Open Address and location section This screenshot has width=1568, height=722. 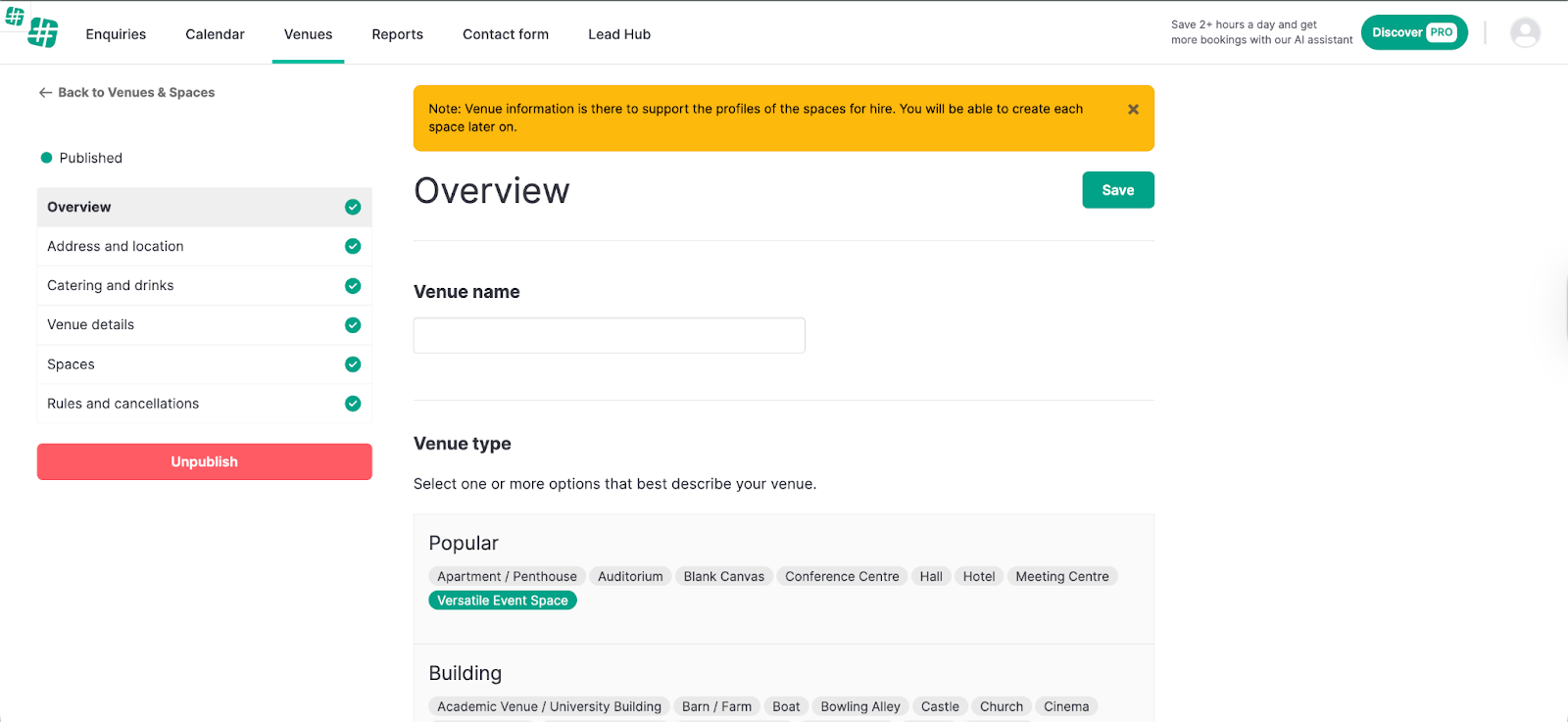click(116, 247)
